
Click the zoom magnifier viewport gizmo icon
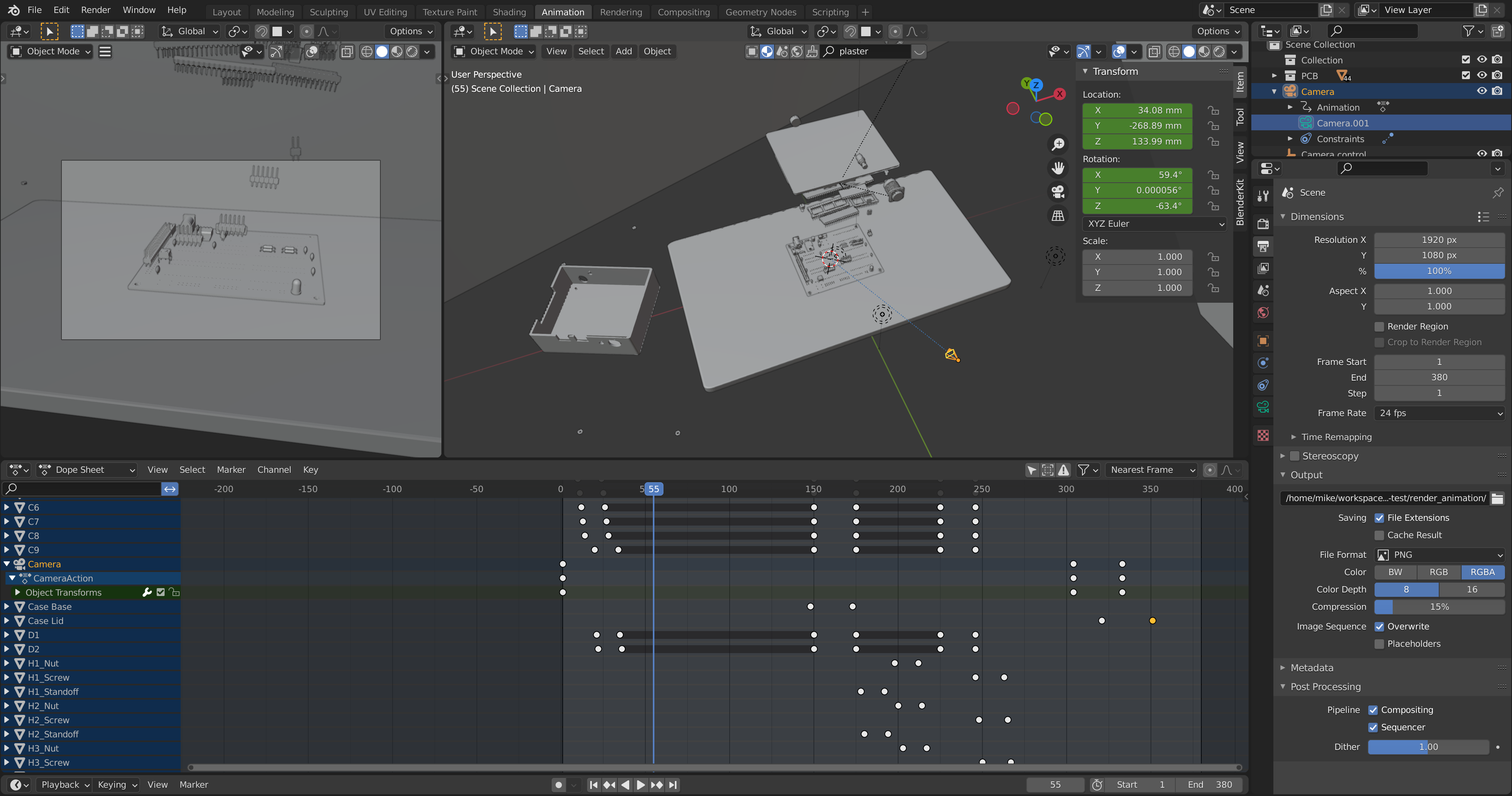[x=1058, y=144]
